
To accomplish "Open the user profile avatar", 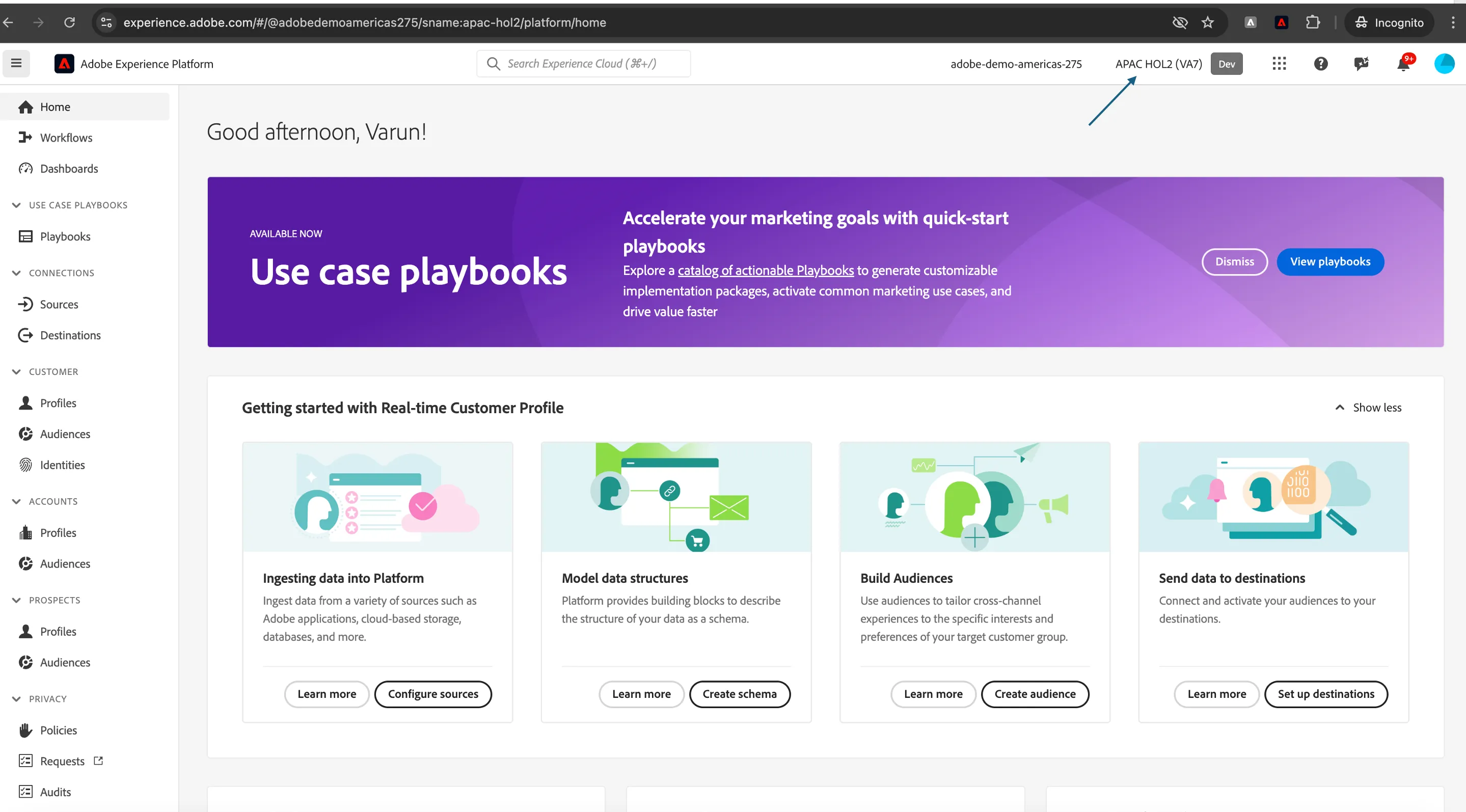I will [x=1444, y=64].
